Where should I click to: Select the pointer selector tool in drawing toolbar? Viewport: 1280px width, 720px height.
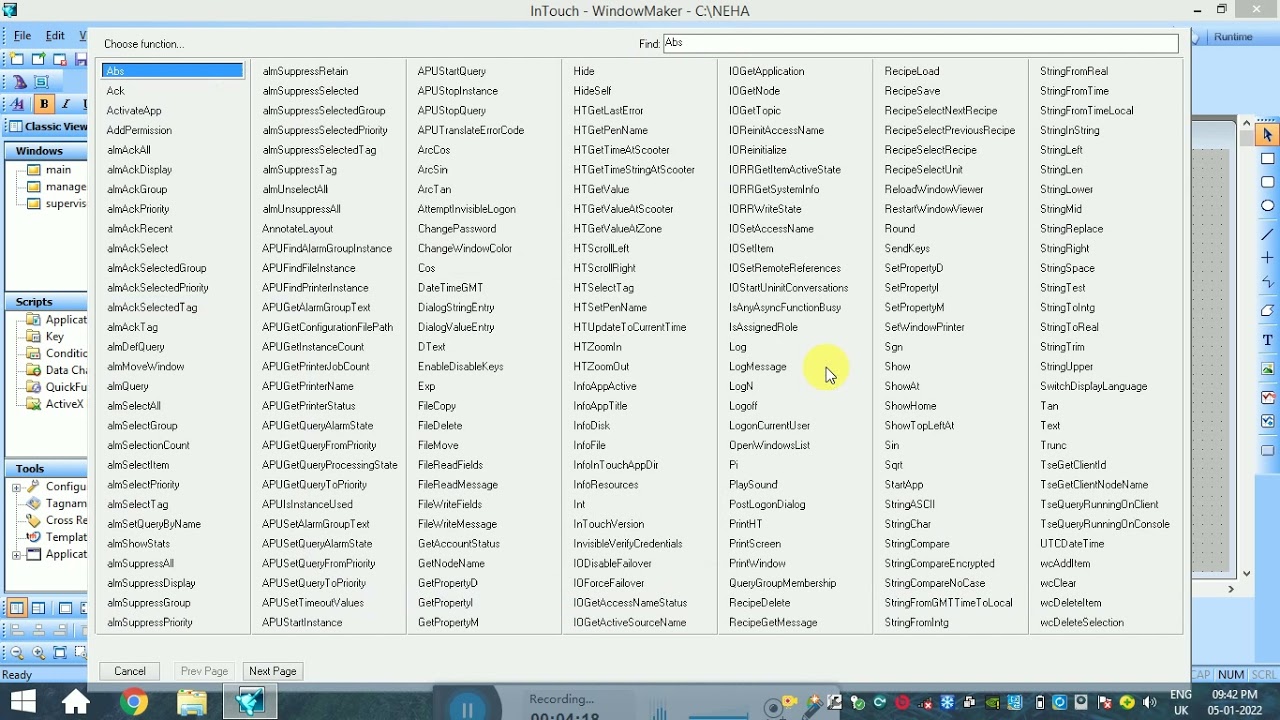1267,135
